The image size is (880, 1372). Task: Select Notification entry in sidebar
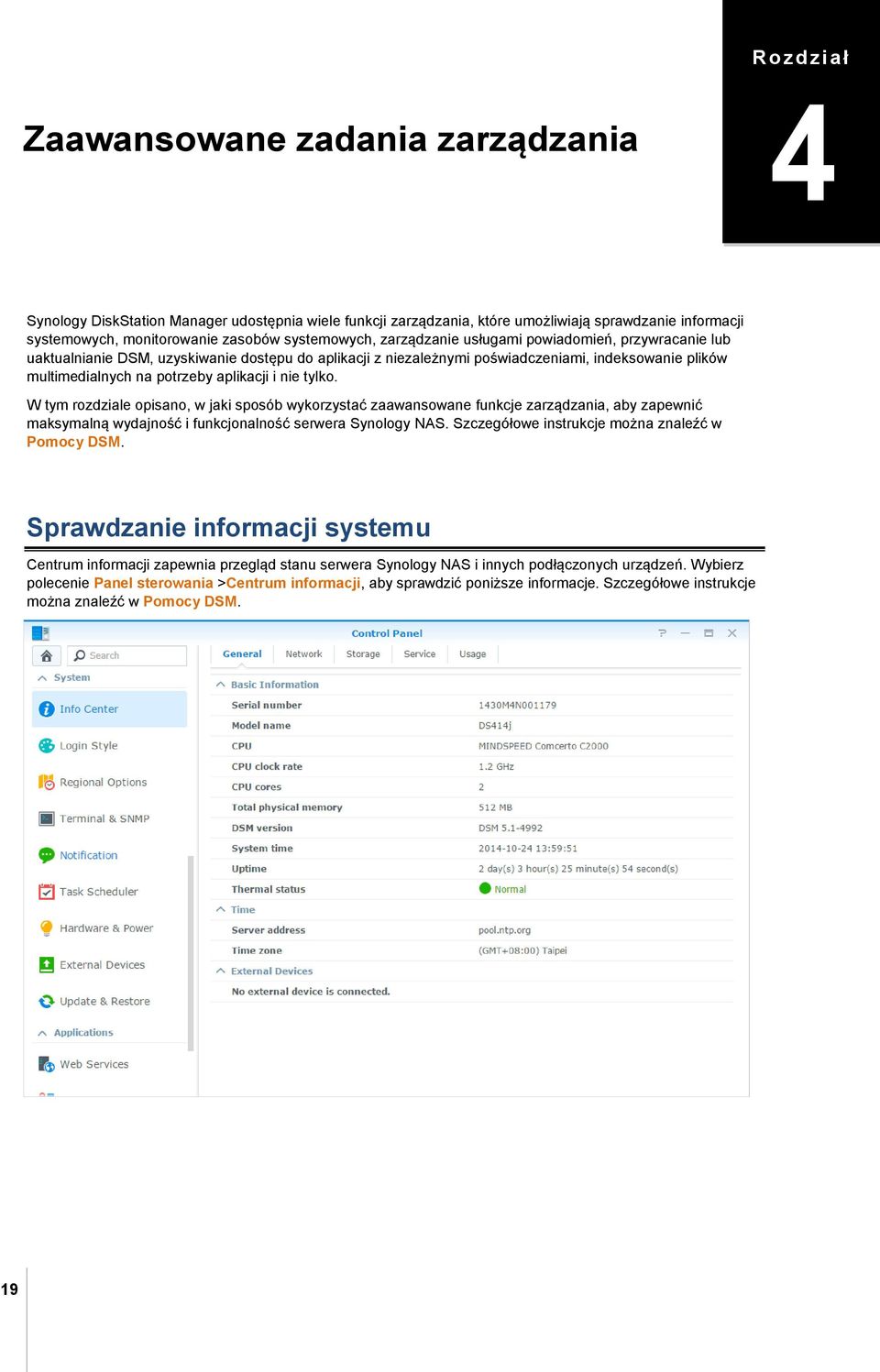[89, 855]
